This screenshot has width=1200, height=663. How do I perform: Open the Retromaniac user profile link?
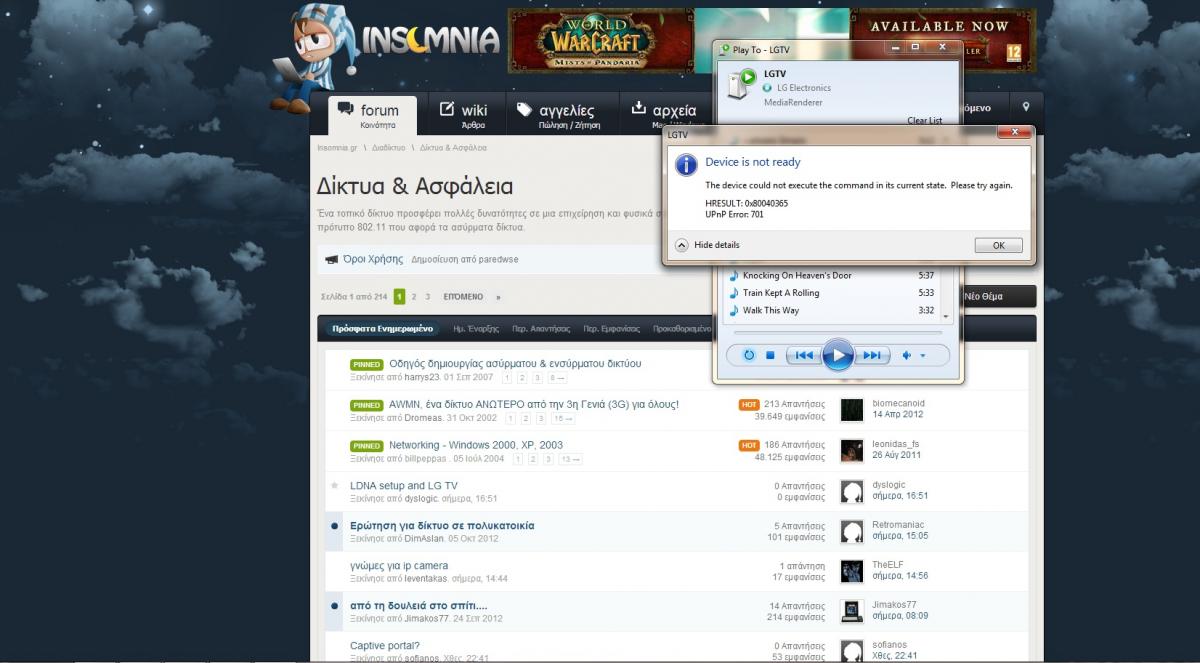(898, 525)
